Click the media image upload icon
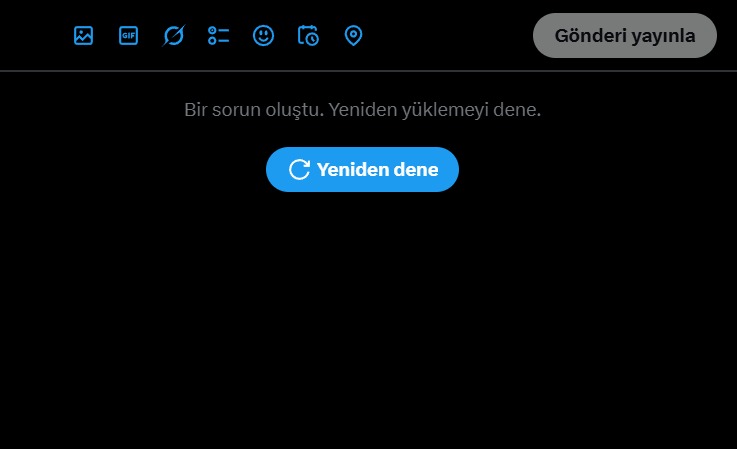This screenshot has width=737, height=449. 84,36
